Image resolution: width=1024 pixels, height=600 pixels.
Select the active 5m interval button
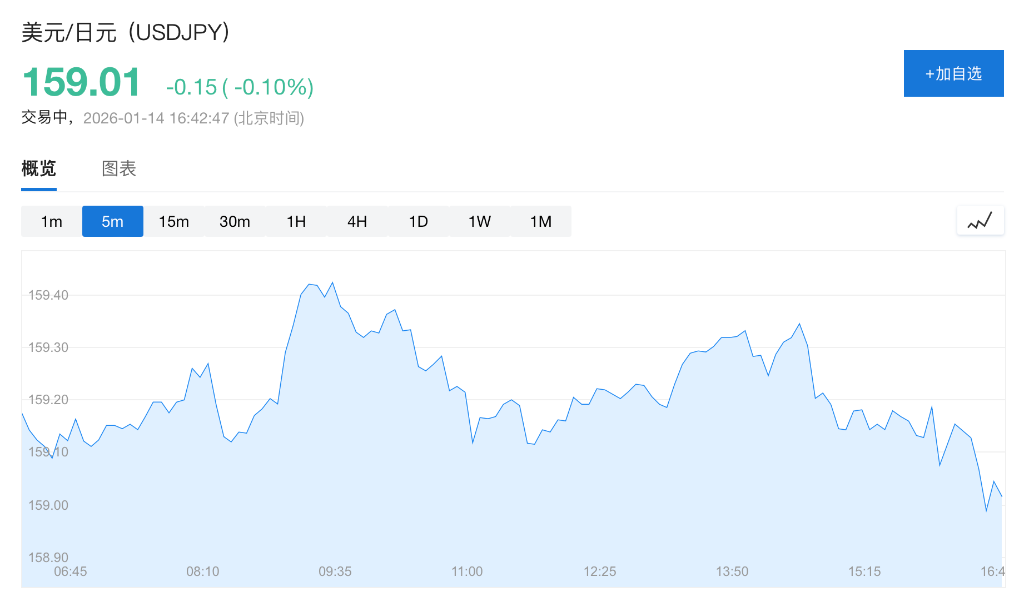point(113,222)
